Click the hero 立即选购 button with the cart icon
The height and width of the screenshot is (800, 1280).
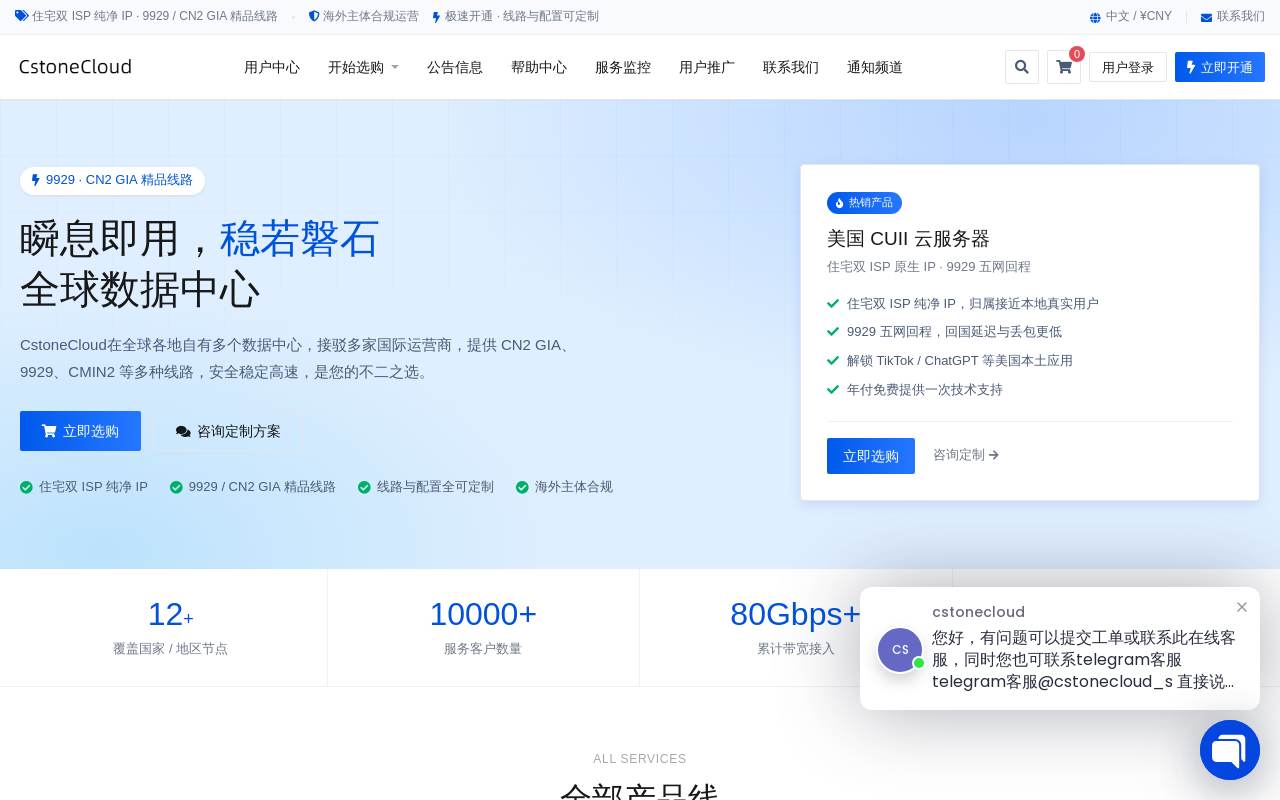click(x=80, y=431)
